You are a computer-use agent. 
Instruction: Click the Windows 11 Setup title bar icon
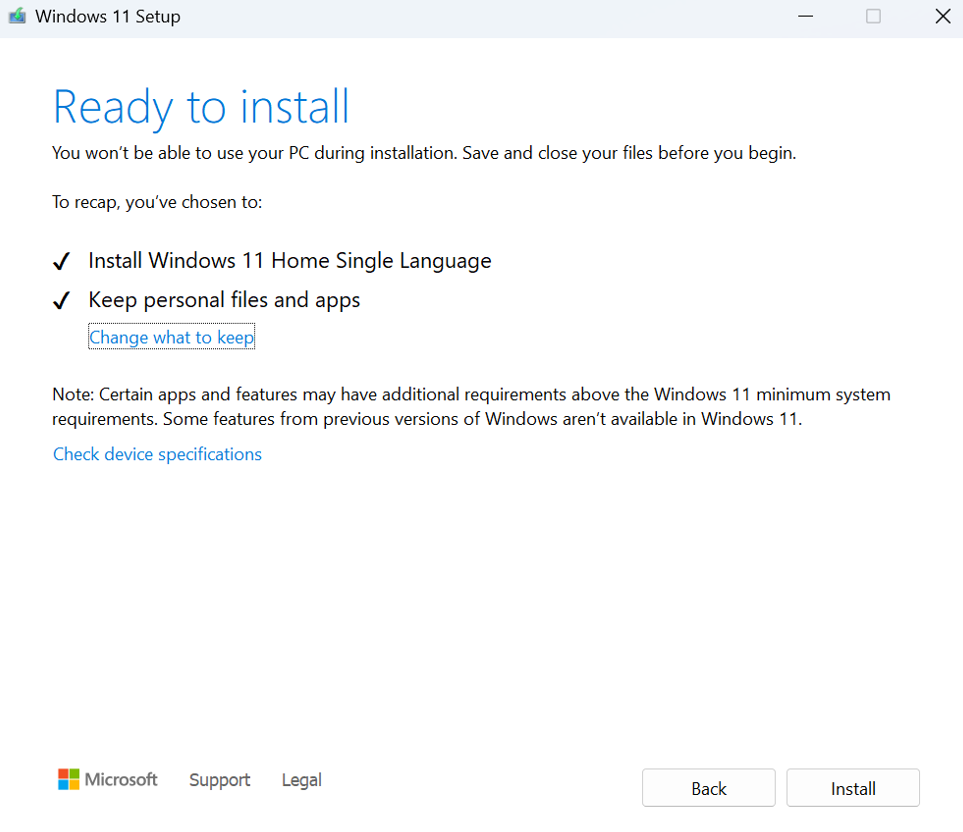tap(17, 17)
